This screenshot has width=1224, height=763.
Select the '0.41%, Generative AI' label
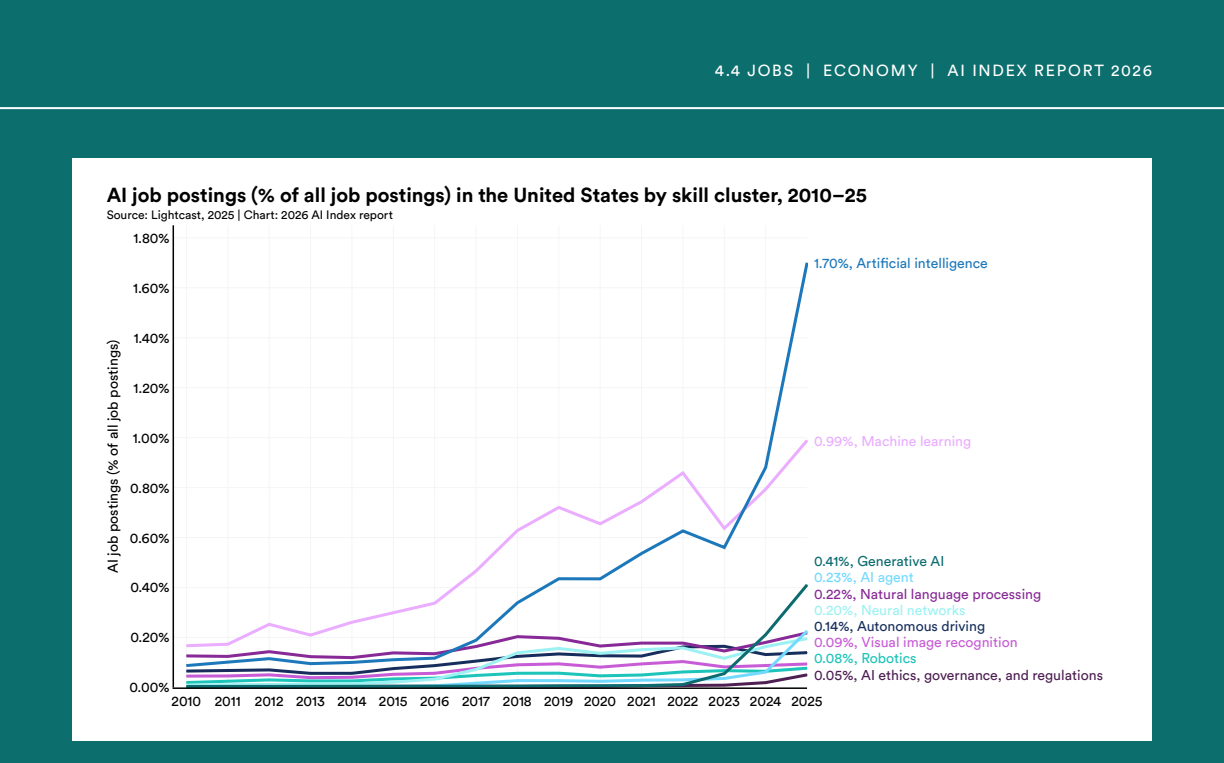(x=879, y=562)
